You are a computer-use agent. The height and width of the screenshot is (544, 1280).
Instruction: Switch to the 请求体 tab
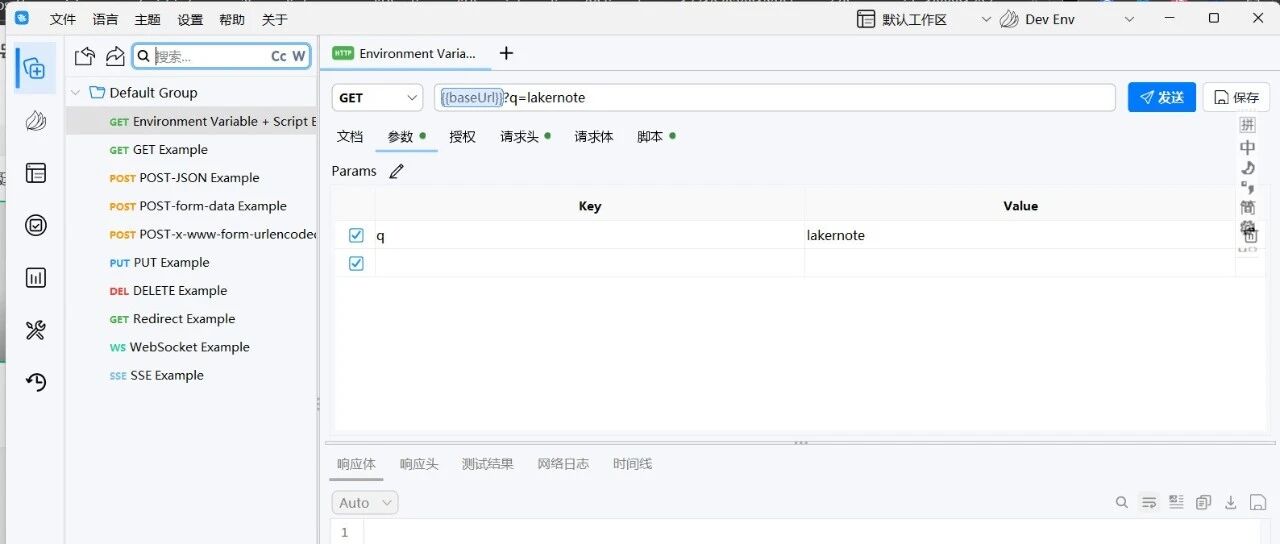(594, 136)
